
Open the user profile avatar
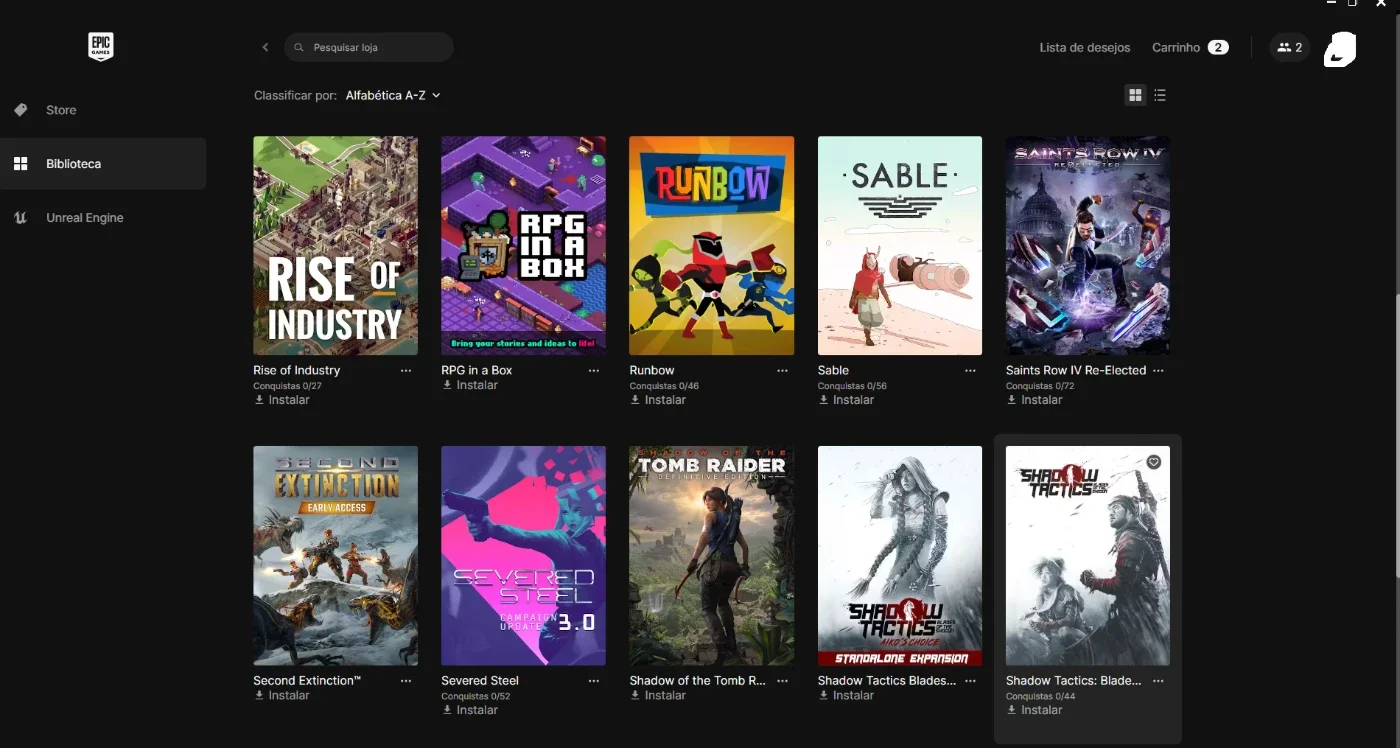pyautogui.click(x=1340, y=48)
